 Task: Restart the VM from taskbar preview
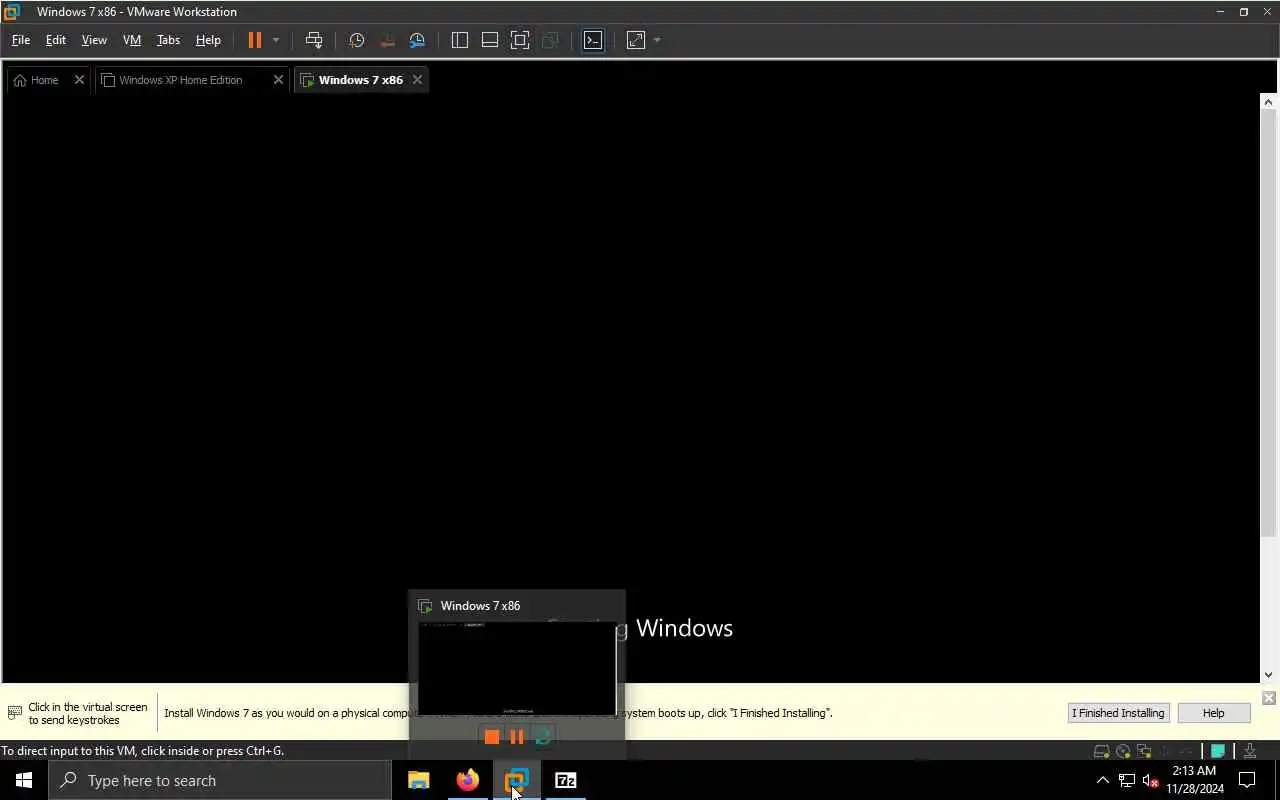(x=543, y=737)
